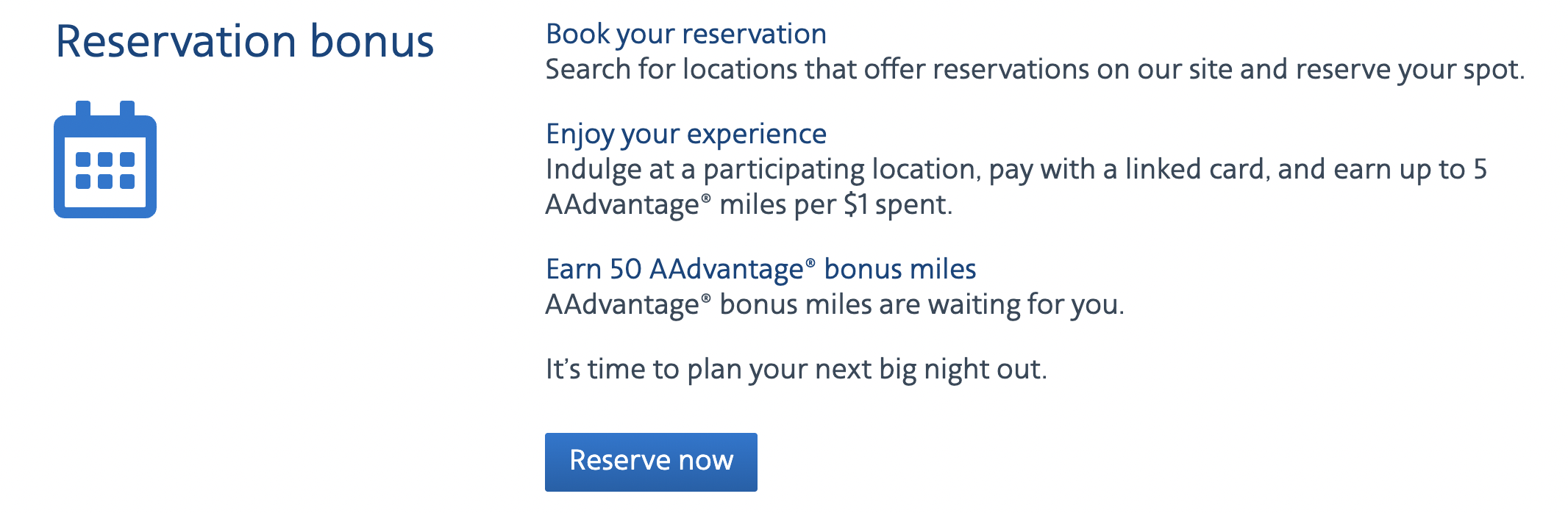Viewport: 1568px width, 513px height.
Task: Click the registered trademark symbol in the Earn 50 heading
Action: coord(810,263)
